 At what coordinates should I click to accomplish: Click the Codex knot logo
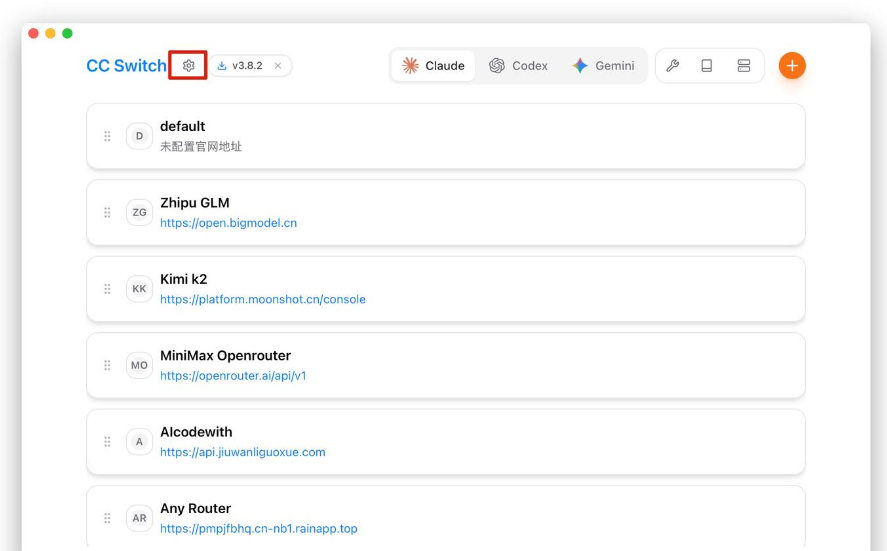click(x=497, y=66)
